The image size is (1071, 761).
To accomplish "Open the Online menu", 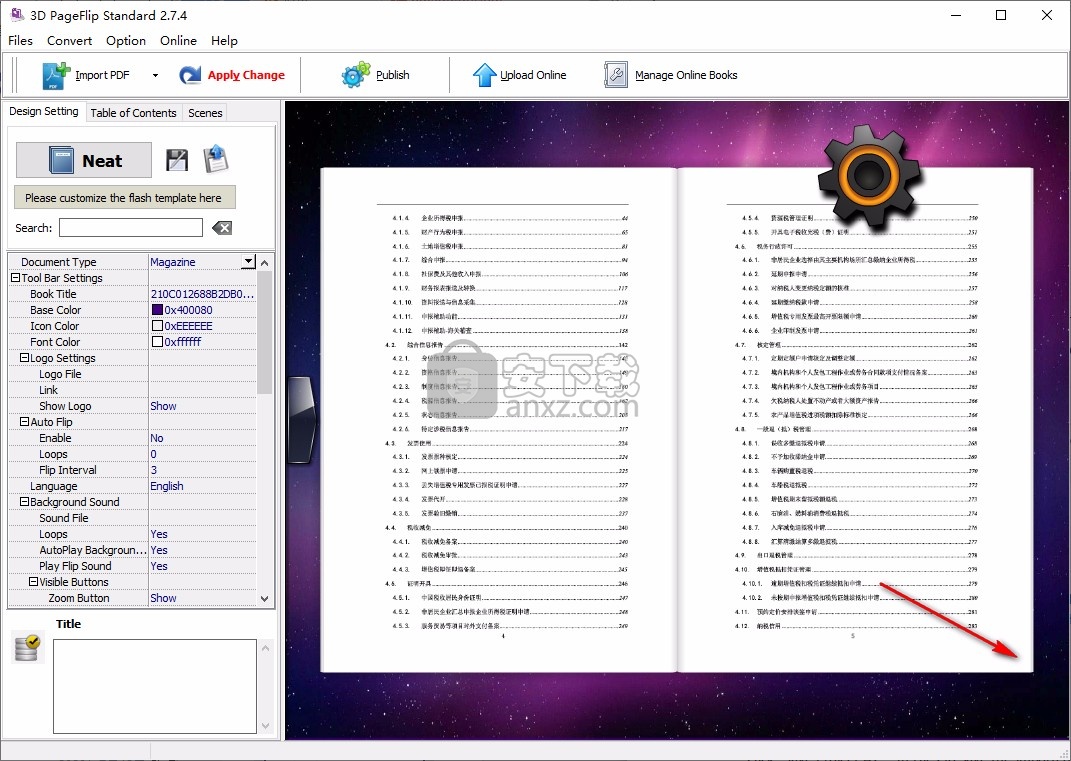I will pos(178,40).
